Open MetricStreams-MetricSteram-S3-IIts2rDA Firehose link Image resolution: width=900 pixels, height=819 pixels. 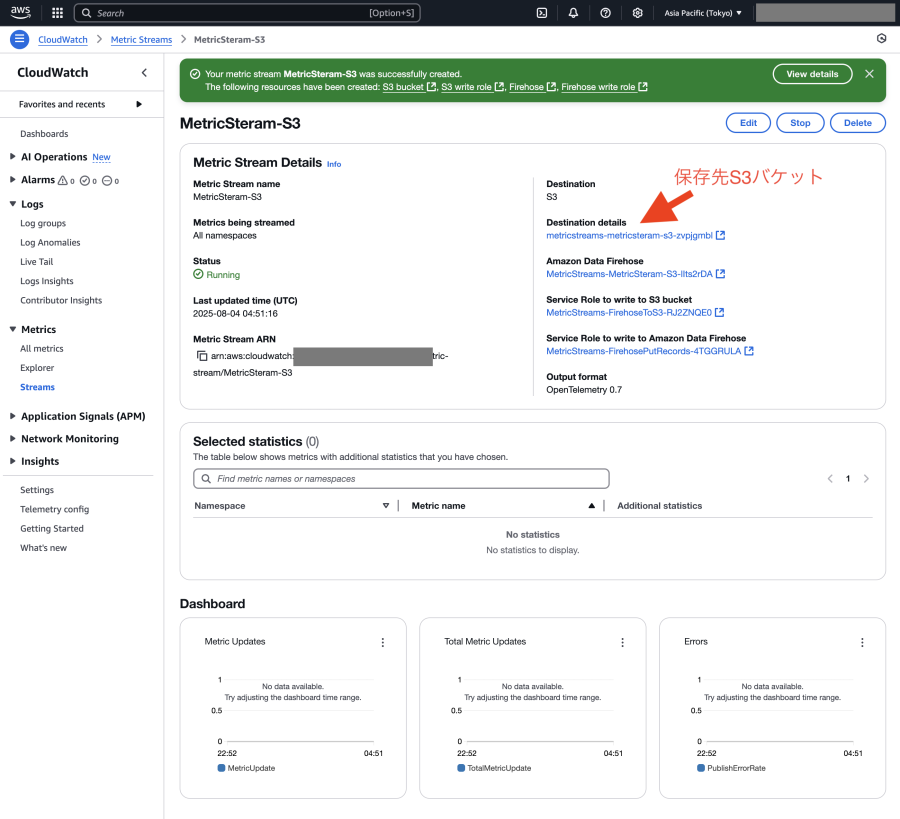[x=635, y=274]
